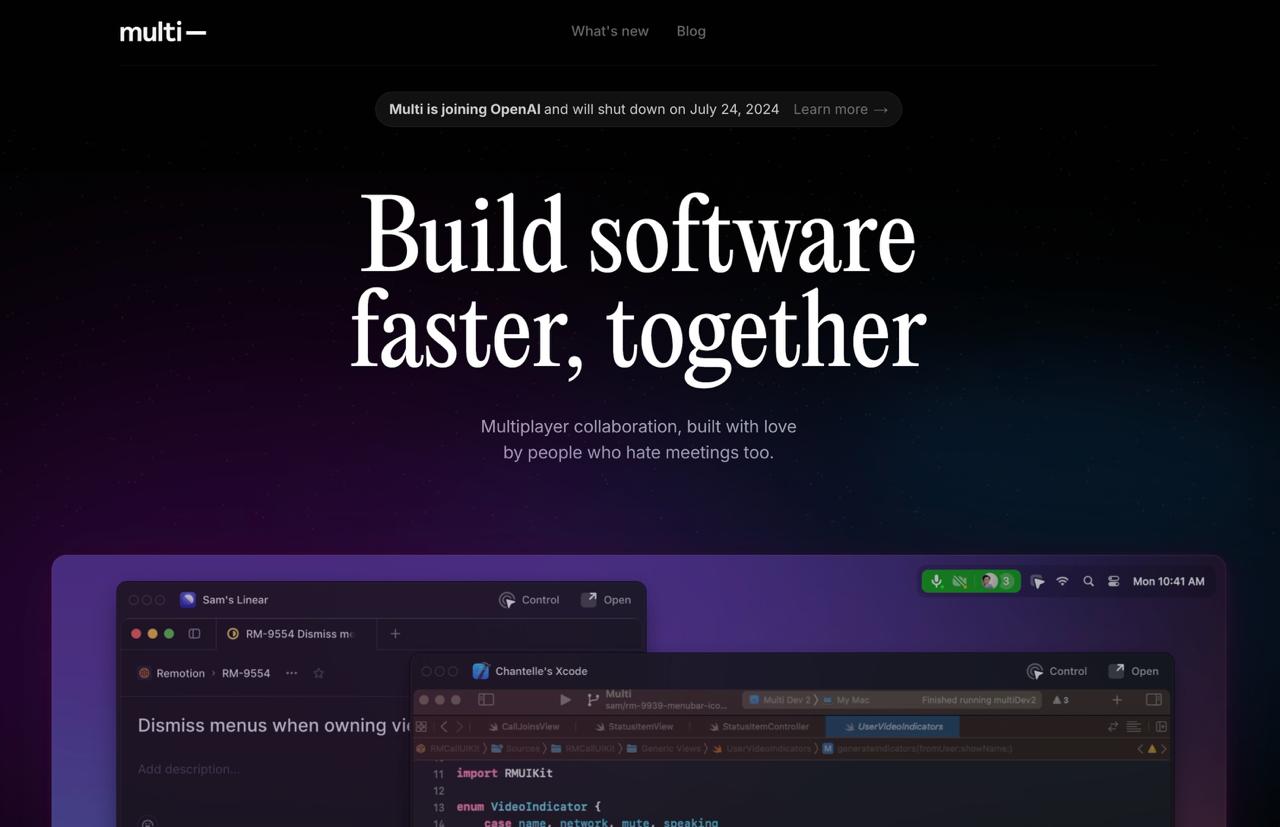Click the 'Multi is joining OpenAI' announcement text
The image size is (1280, 827).
pyautogui.click(x=465, y=109)
